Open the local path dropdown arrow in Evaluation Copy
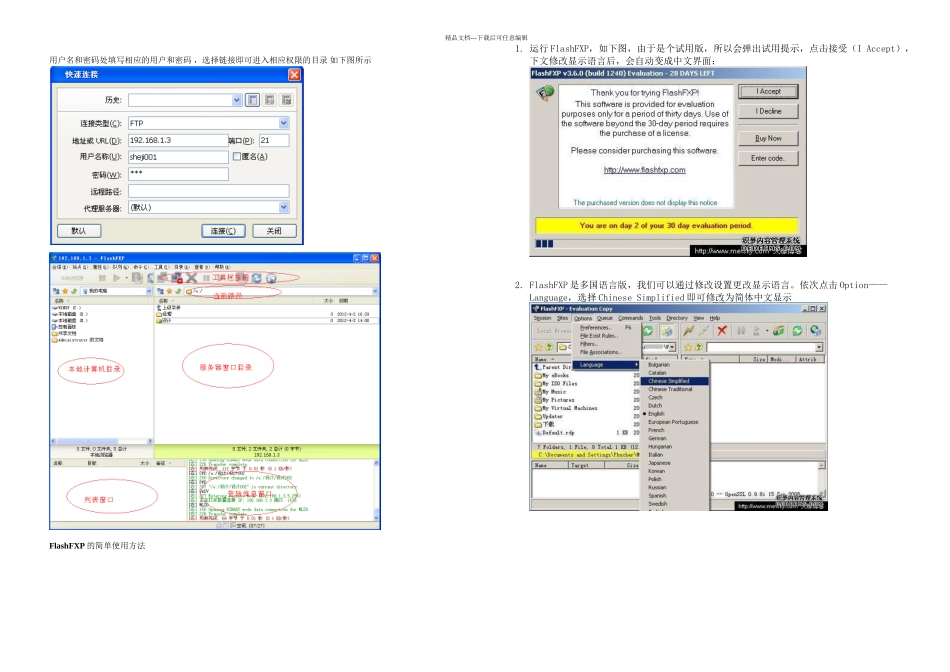 click(x=671, y=347)
